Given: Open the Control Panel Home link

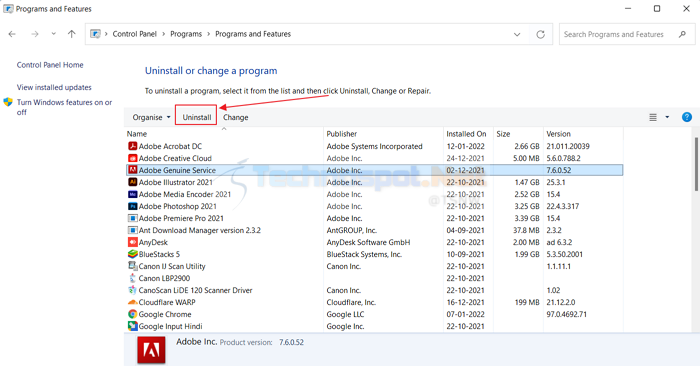Looking at the screenshot, I should coord(50,65).
